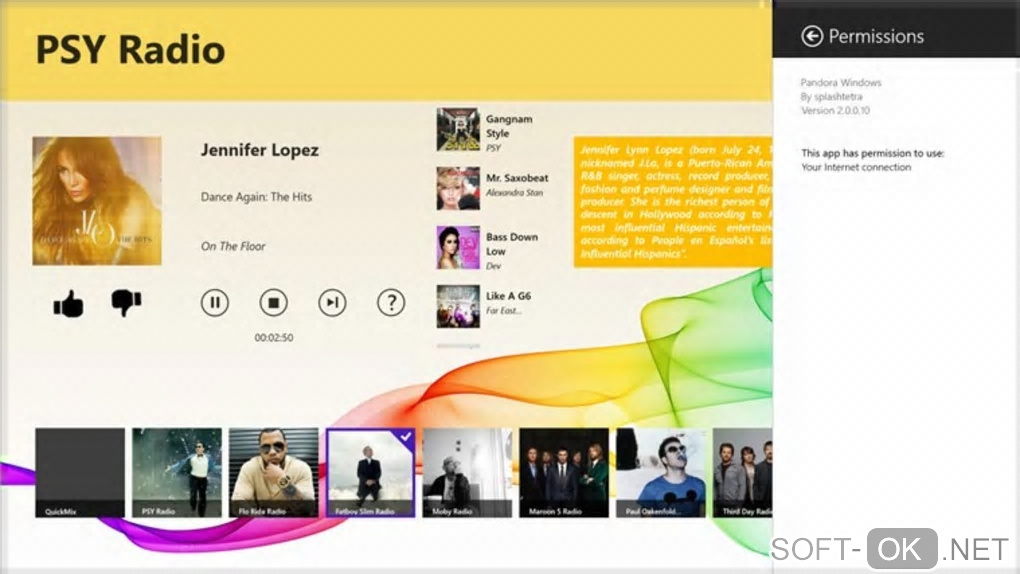This screenshot has height=574, width=1020.
Task: Click the back arrow beside Permissions
Action: (812, 36)
